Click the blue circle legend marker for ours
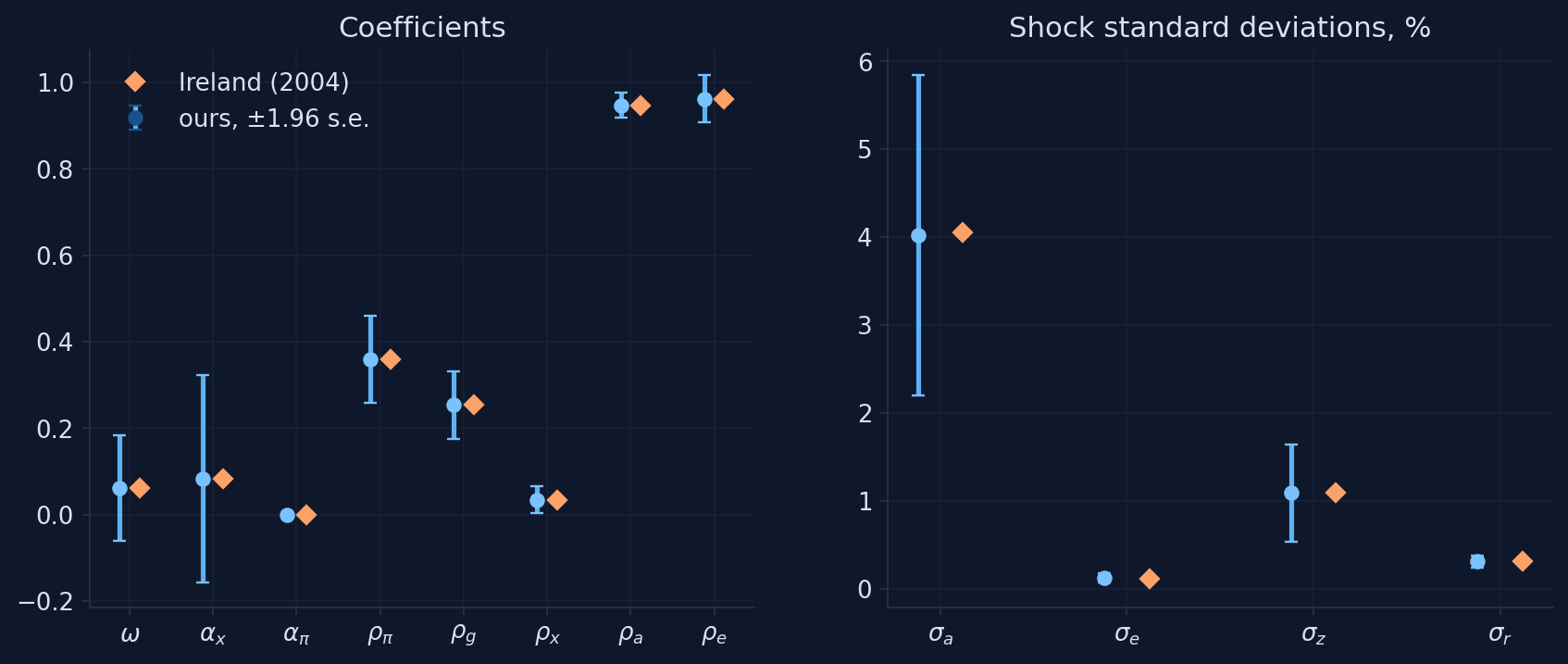 click(135, 118)
